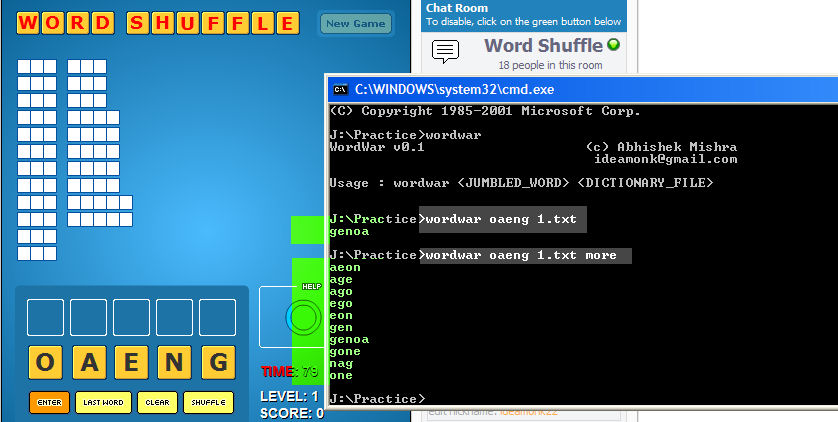Viewport: 838px width, 422px height.
Task: Click the output word 'one'
Action: tap(342, 376)
